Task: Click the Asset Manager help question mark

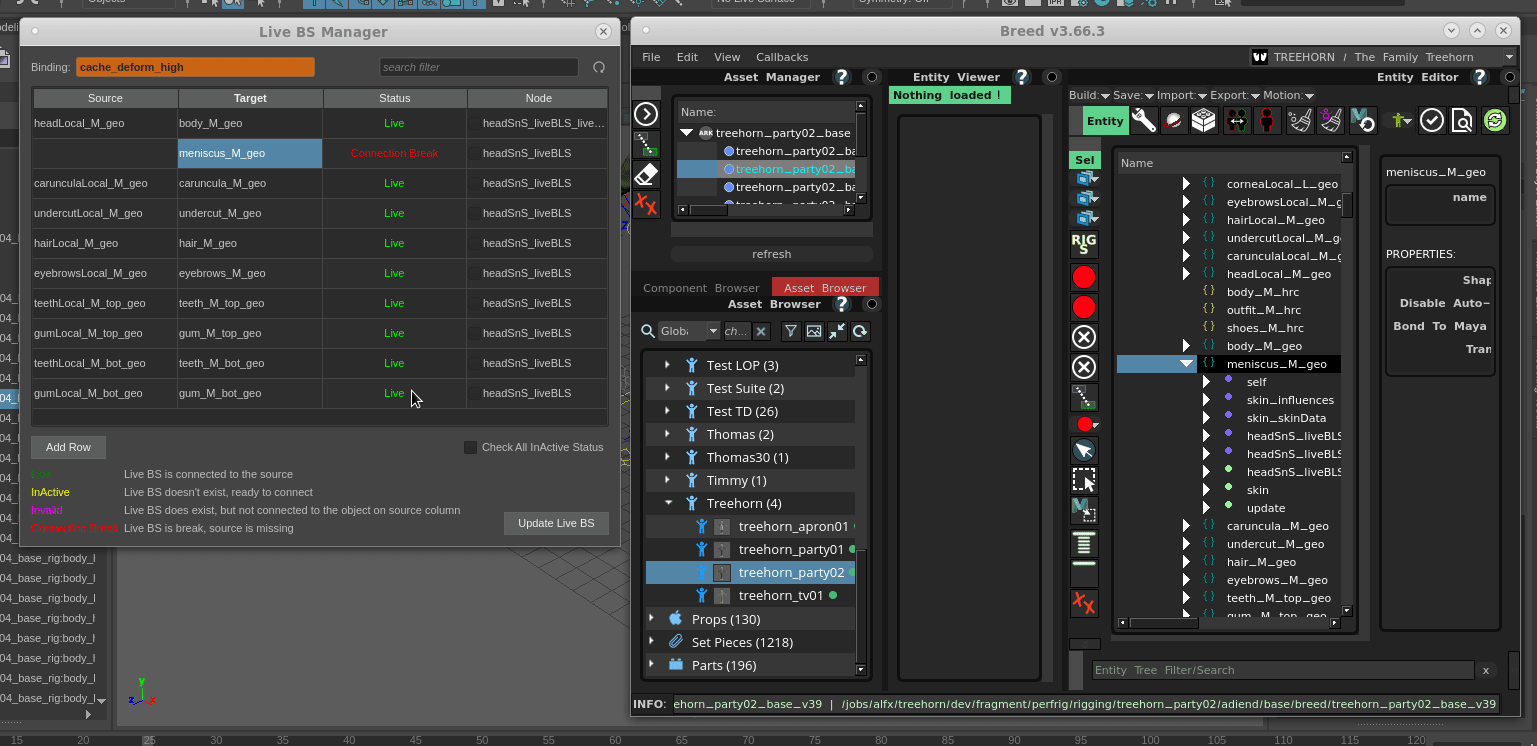Action: pos(842,77)
